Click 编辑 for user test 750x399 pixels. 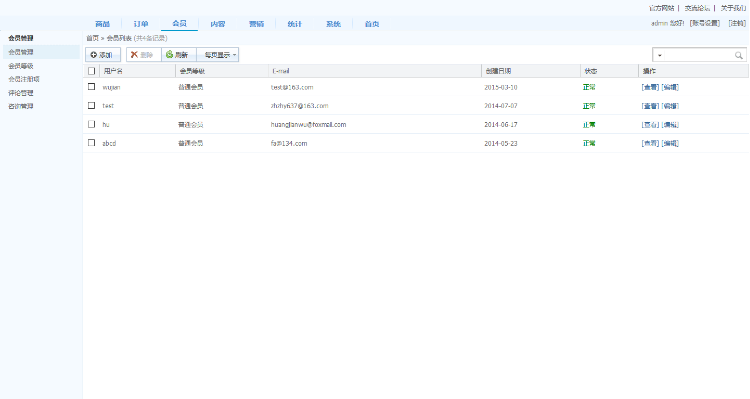670,106
